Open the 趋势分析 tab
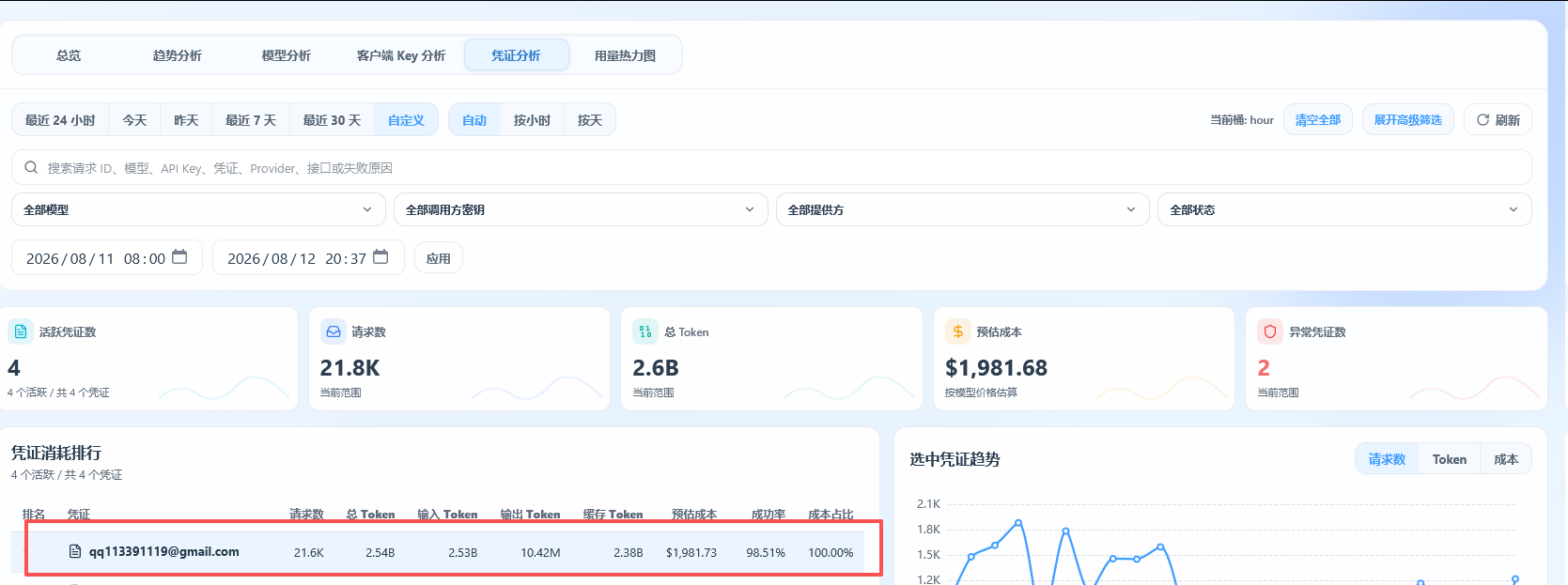Viewport: 1568px width, 585px height. 178,55
